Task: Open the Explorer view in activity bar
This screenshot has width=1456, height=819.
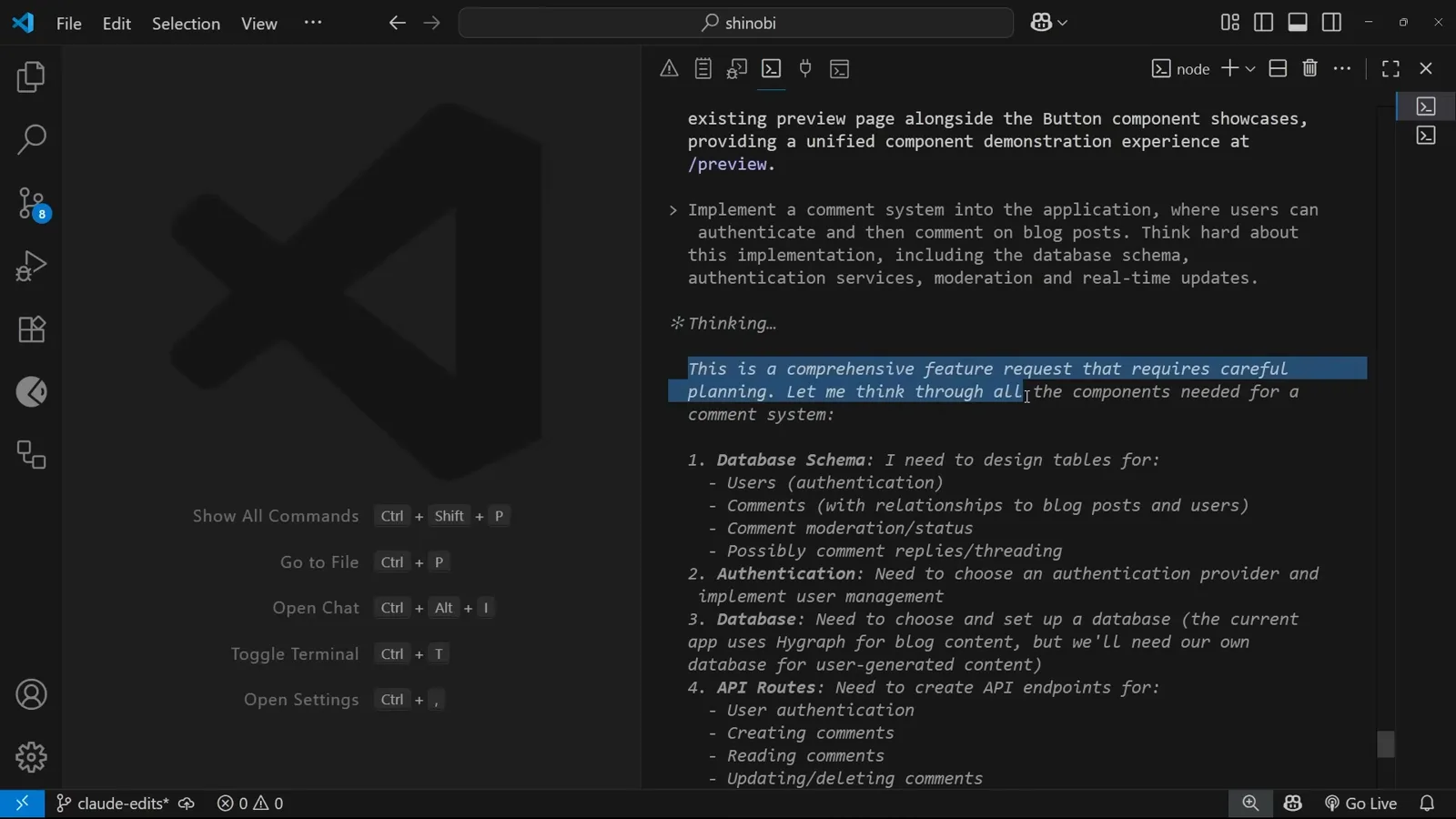Action: point(31,77)
